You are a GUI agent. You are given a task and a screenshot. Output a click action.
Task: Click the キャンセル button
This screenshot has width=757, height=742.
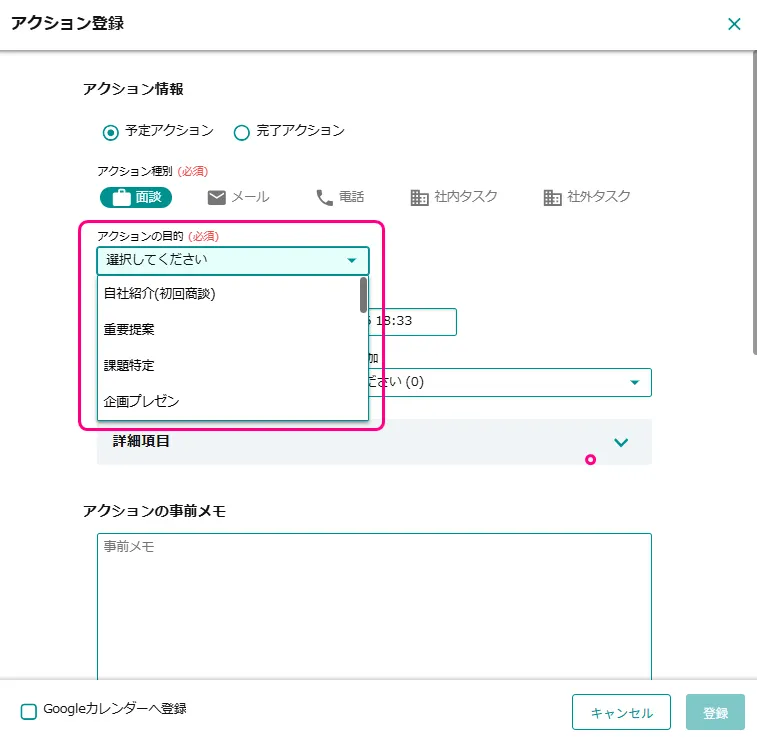click(x=621, y=712)
